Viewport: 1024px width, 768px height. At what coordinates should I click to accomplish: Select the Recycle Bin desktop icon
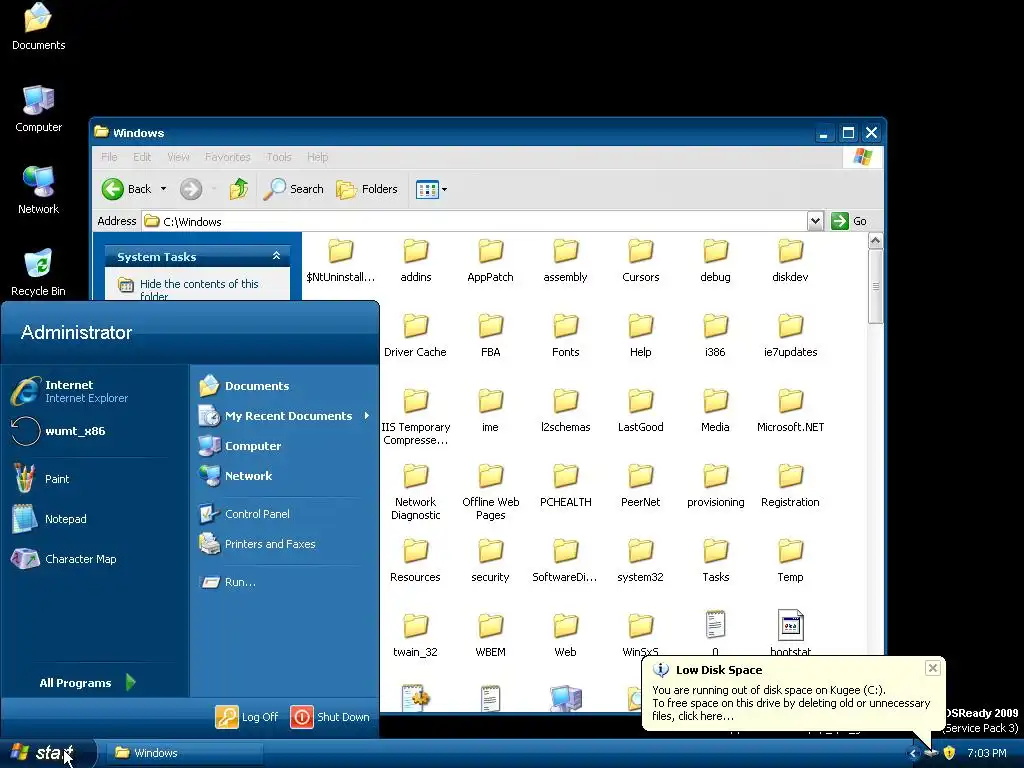click(x=39, y=272)
